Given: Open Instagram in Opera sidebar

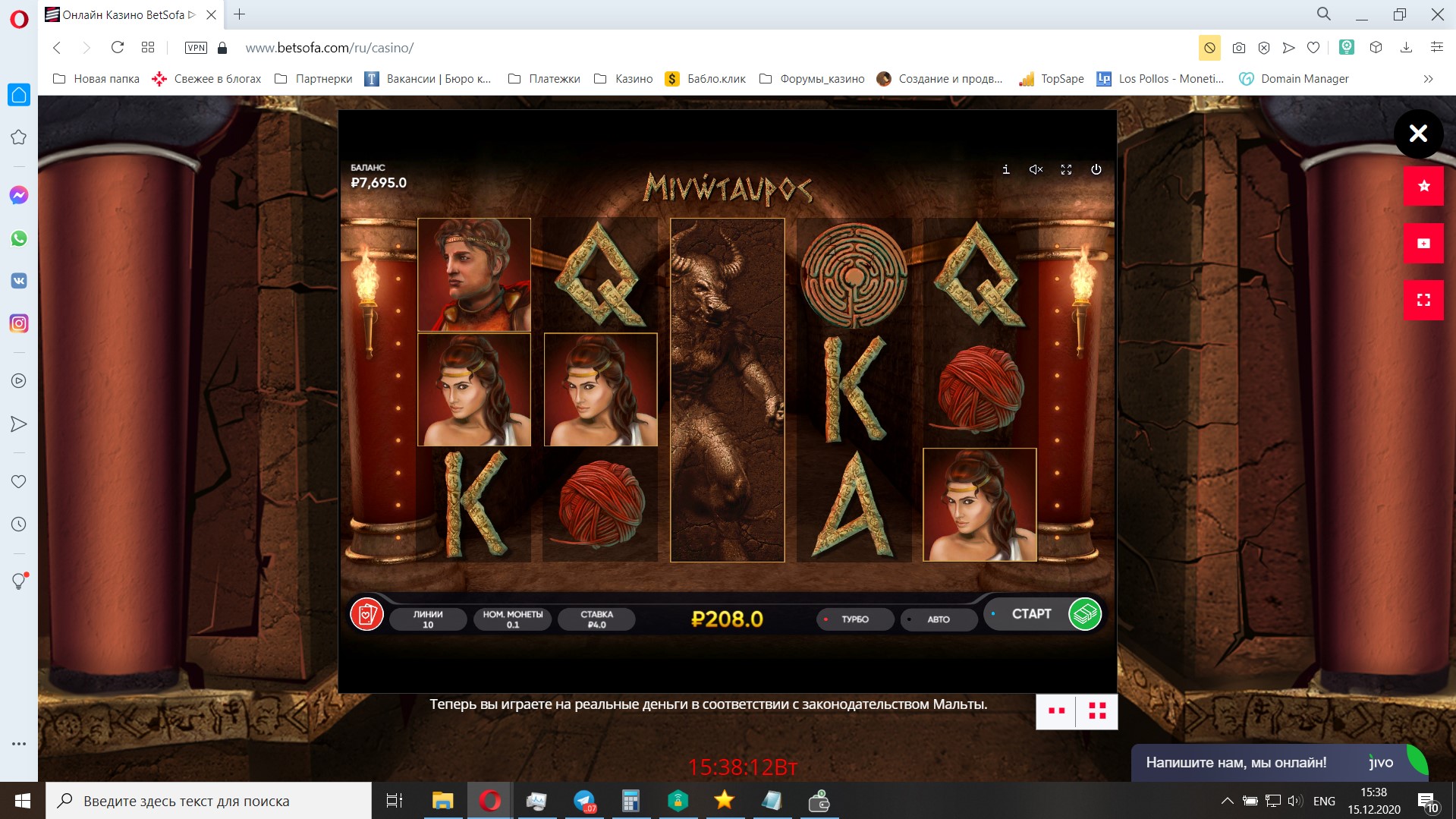Looking at the screenshot, I should coord(19,323).
